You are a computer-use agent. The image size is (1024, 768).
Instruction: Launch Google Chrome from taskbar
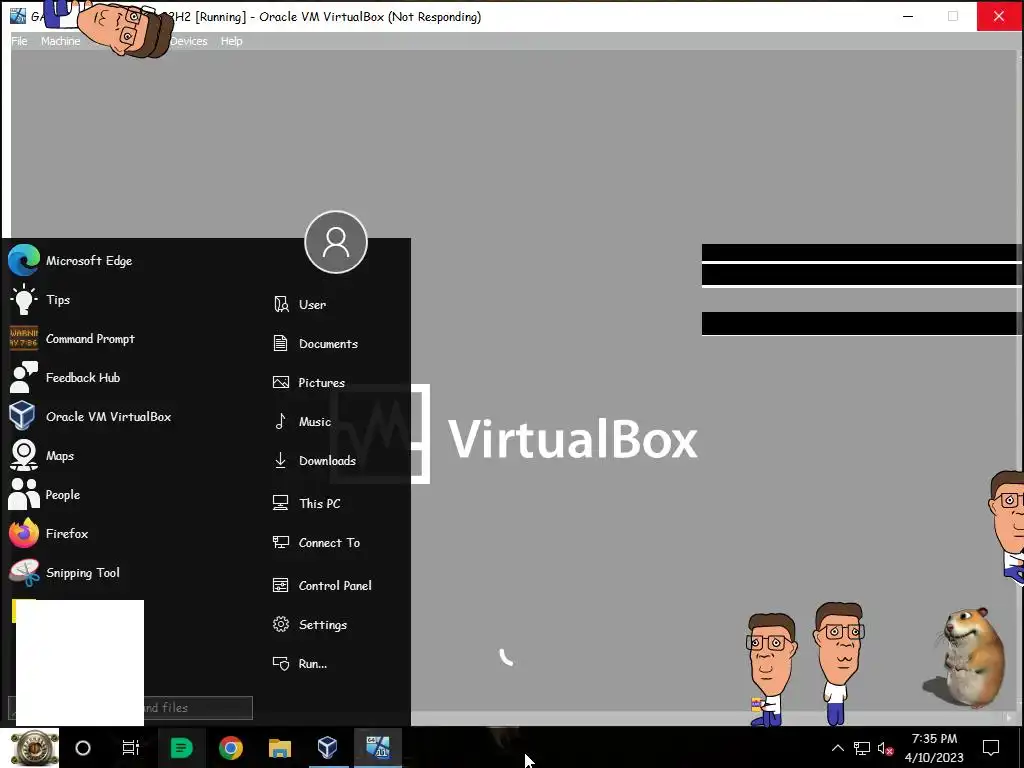tap(231, 748)
